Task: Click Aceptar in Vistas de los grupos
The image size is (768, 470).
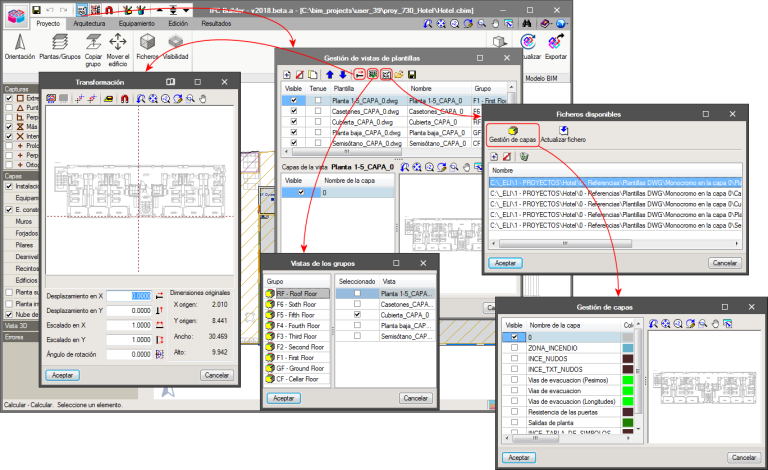Action: pyautogui.click(x=284, y=398)
